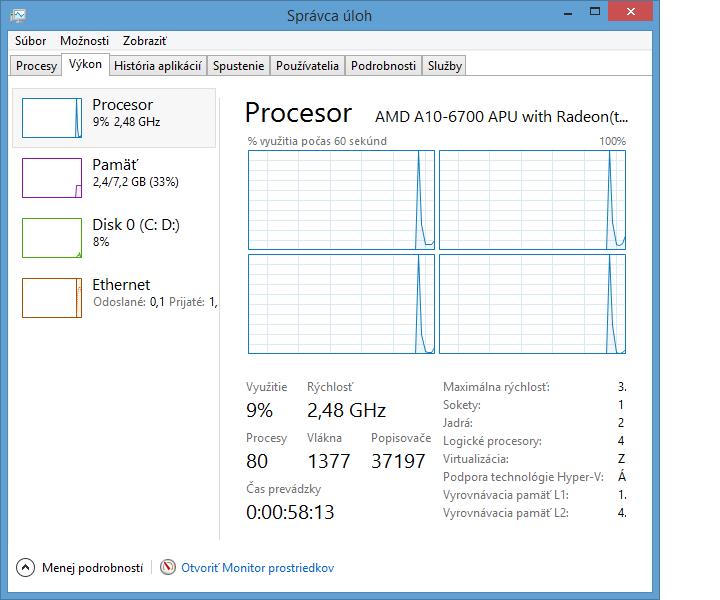Switch to the Podrobnosti tab
This screenshot has height=600, width=720.
coord(383,66)
